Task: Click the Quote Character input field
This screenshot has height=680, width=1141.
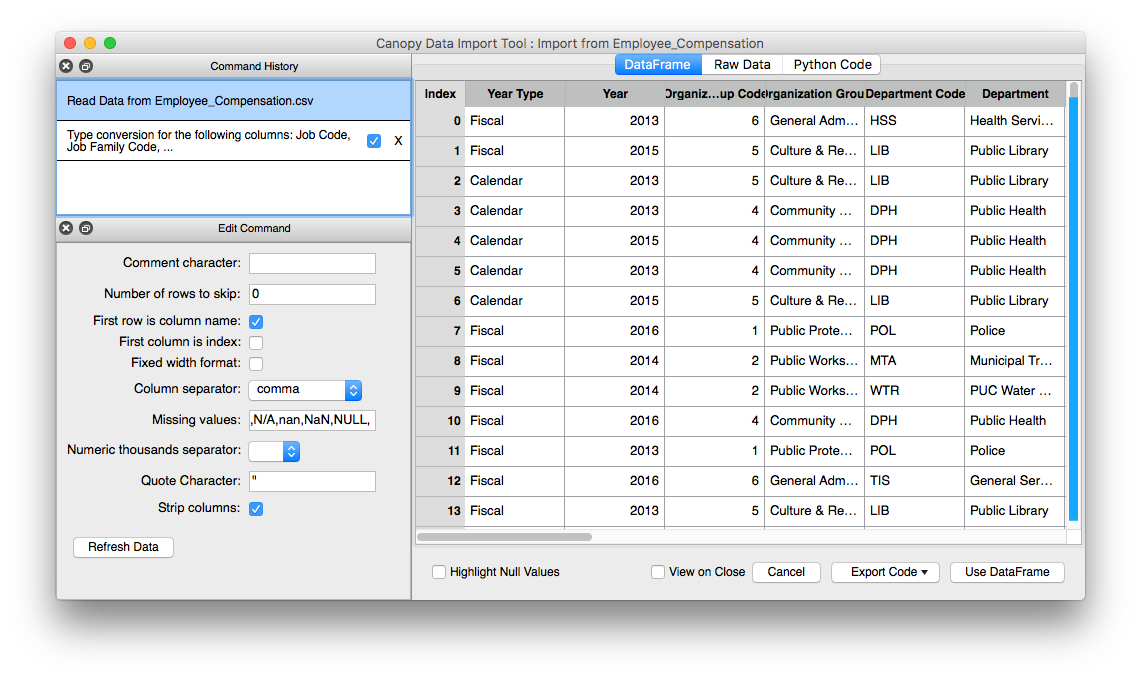Action: [312, 481]
